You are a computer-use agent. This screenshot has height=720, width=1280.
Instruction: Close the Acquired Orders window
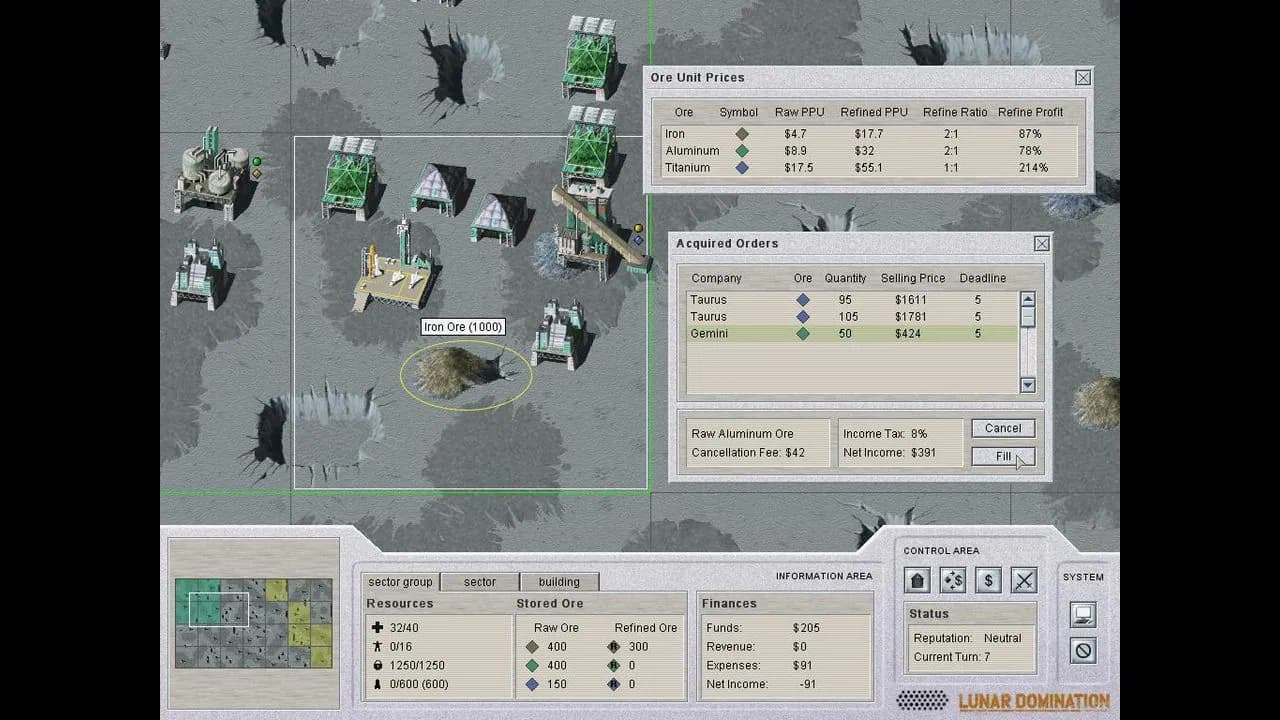[x=1042, y=244]
